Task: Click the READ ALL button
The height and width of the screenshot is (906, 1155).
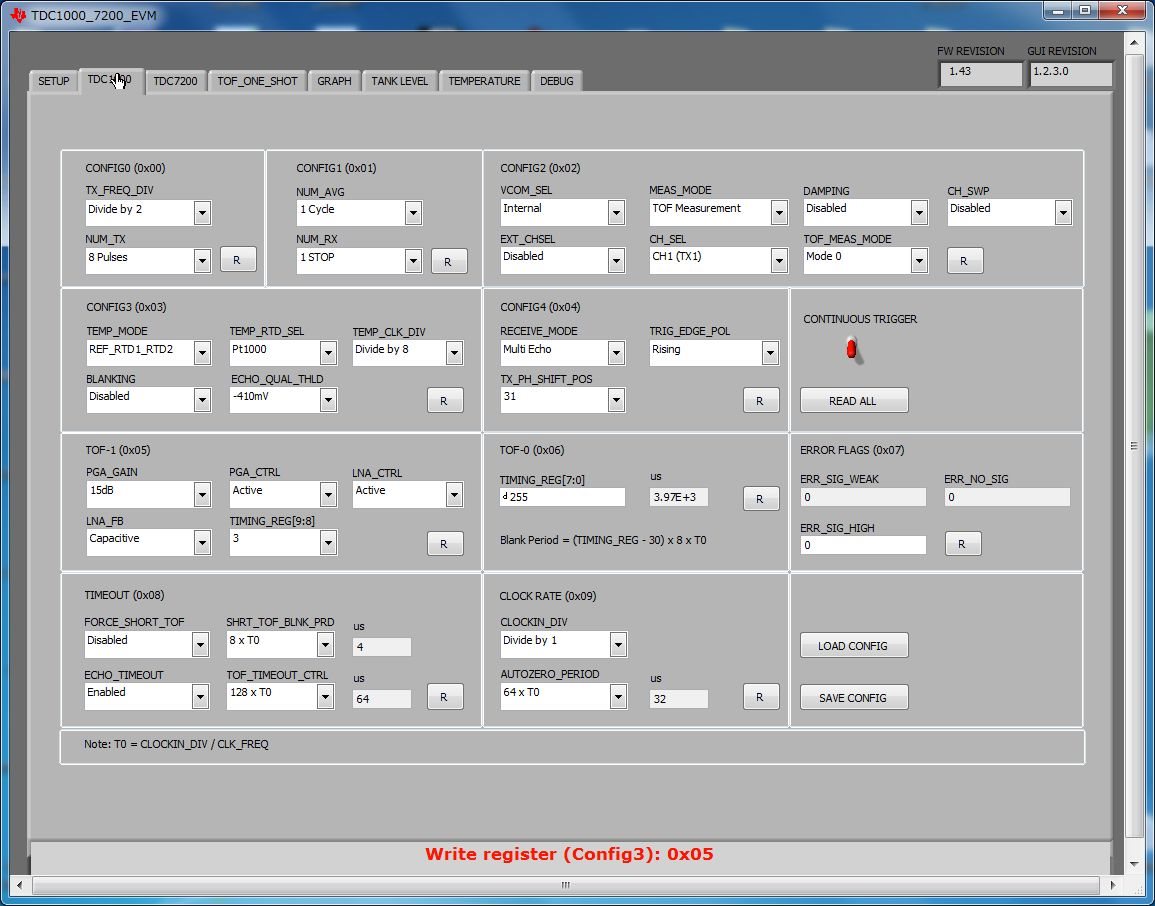Action: pyautogui.click(x=854, y=401)
